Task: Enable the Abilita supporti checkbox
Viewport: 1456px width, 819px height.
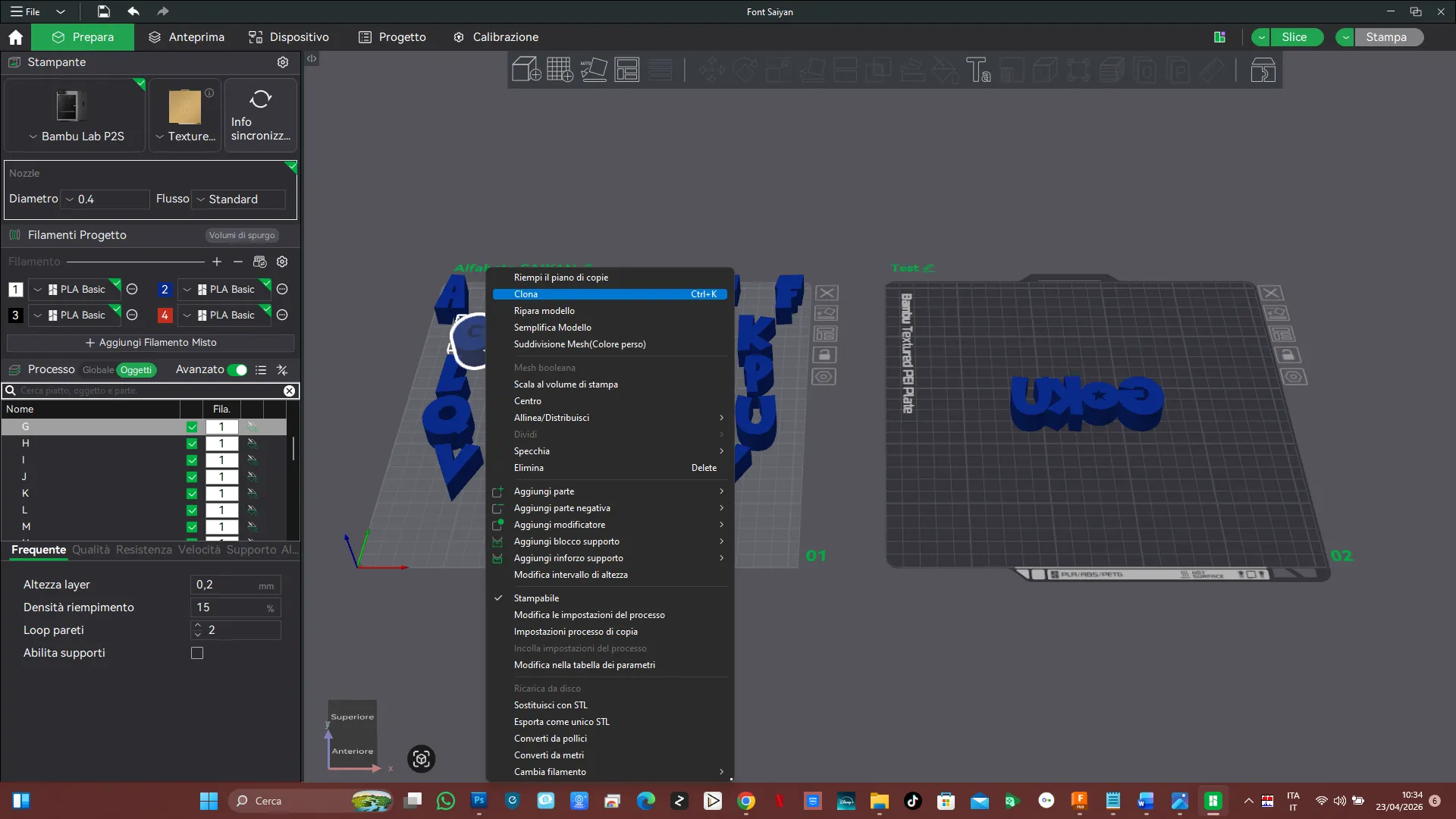Action: coord(197,653)
